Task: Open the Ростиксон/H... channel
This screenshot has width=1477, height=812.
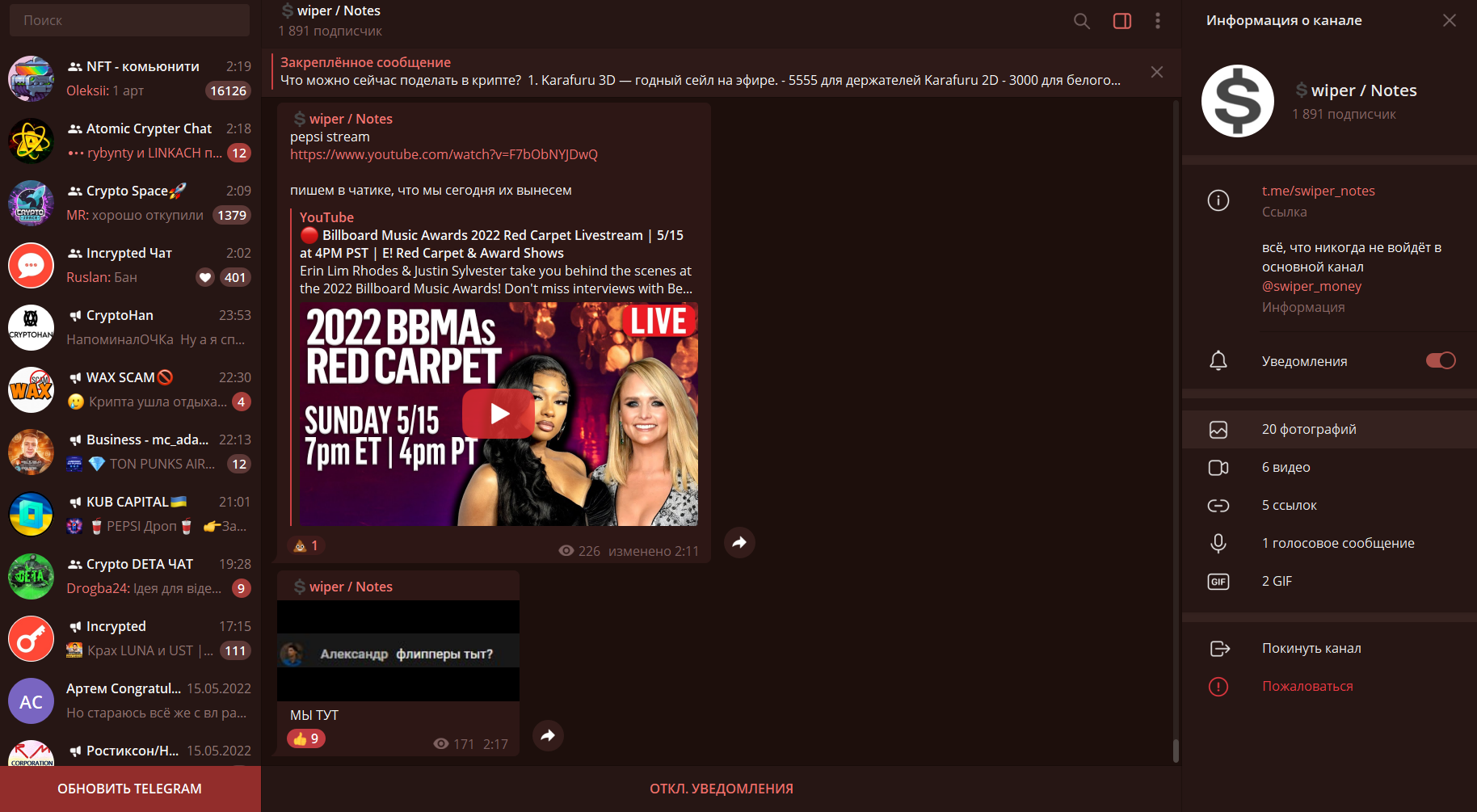Action: [130, 750]
